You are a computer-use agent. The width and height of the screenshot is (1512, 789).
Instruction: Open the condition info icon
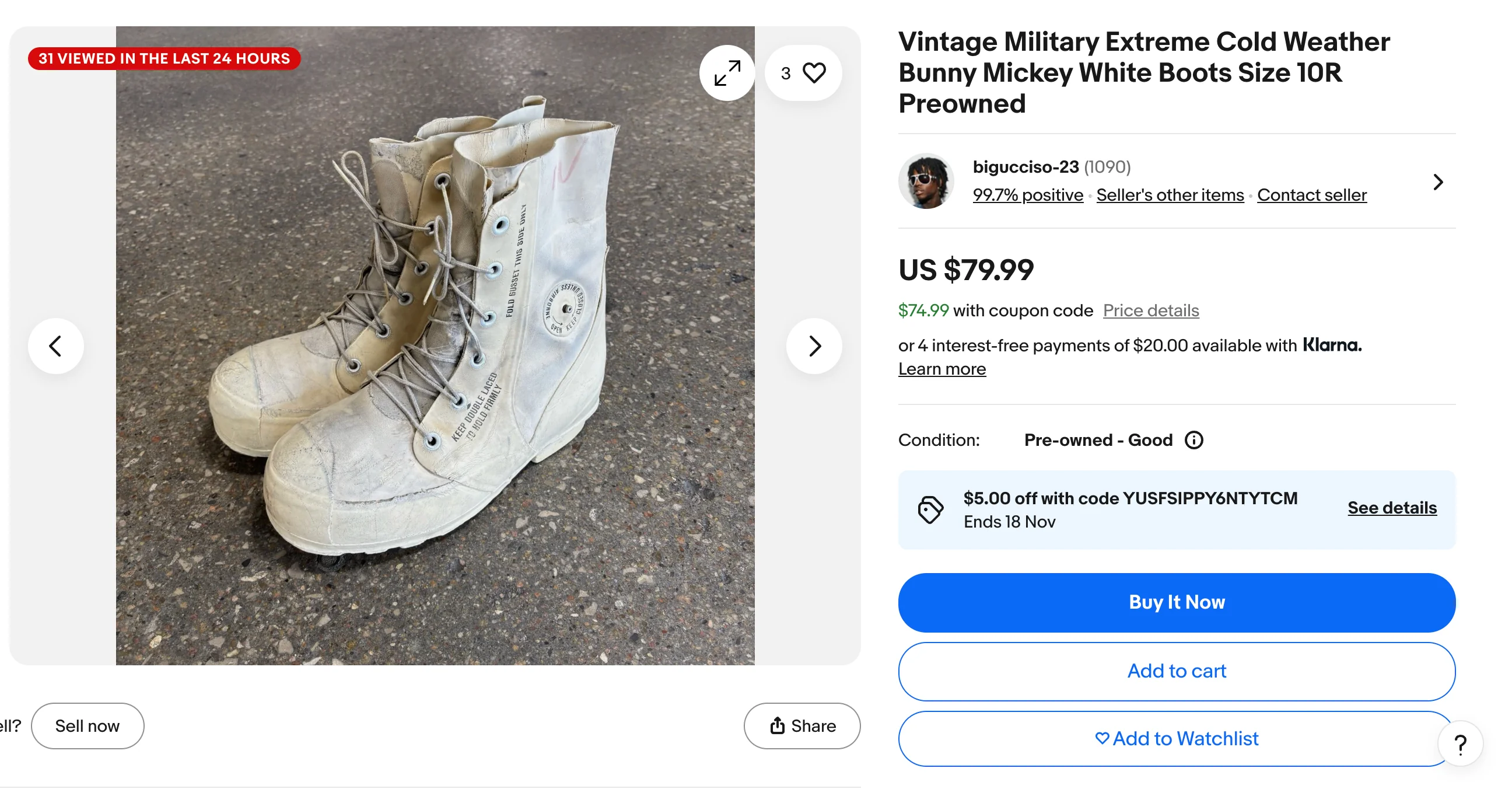[x=1193, y=439]
